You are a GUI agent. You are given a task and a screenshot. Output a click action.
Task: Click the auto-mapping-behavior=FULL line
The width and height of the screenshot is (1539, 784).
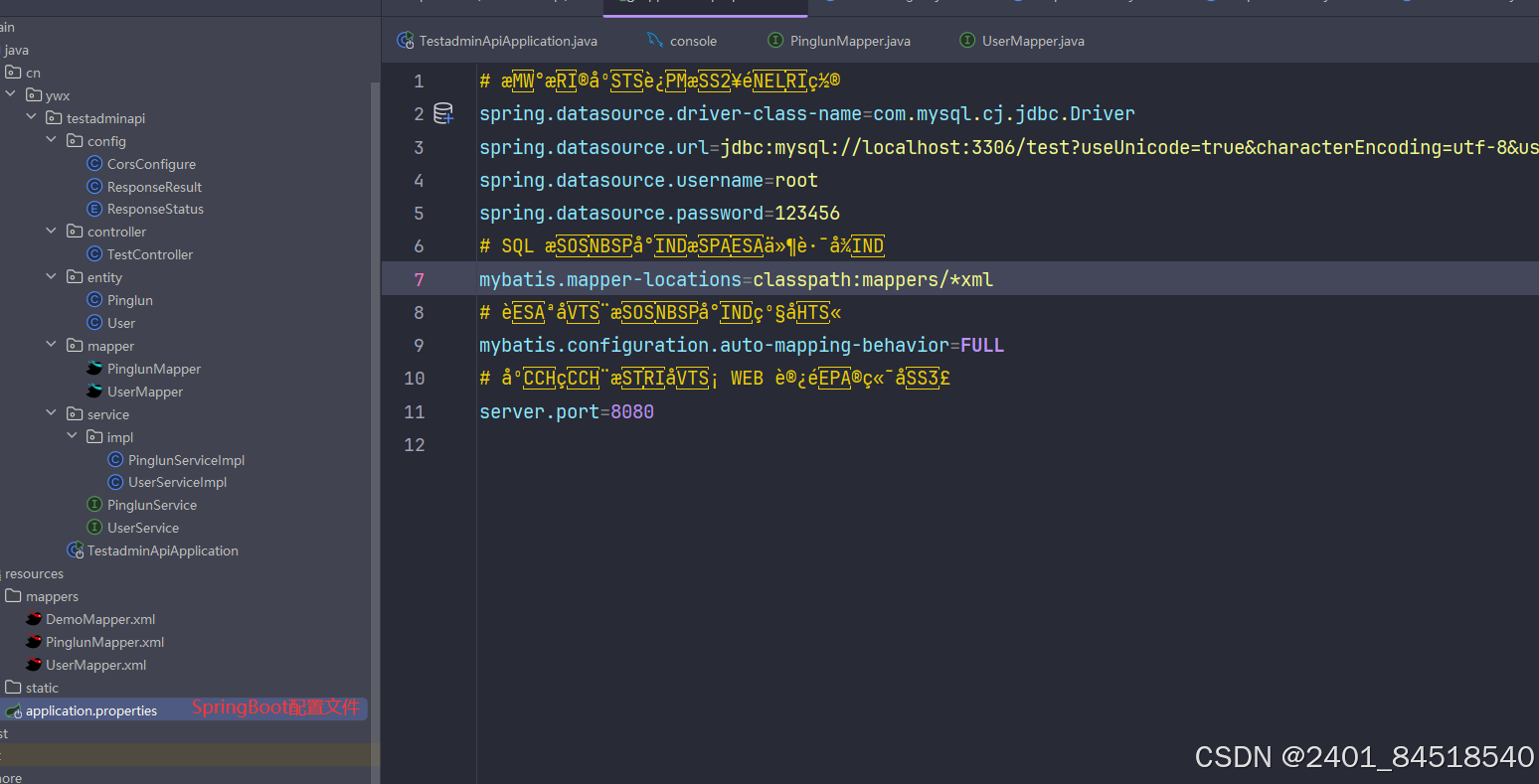742,345
